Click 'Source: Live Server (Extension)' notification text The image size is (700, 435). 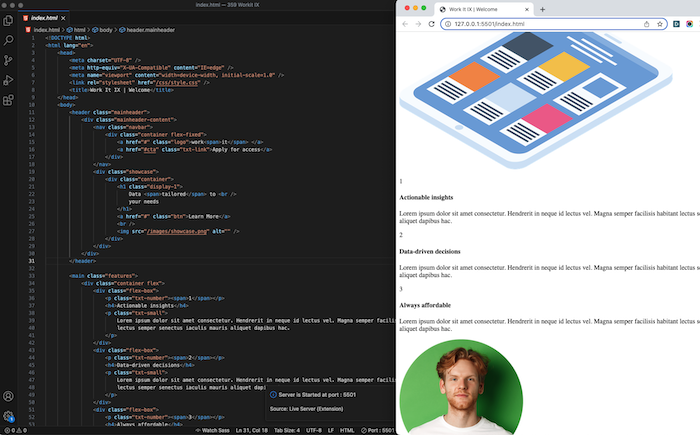click(x=306, y=409)
